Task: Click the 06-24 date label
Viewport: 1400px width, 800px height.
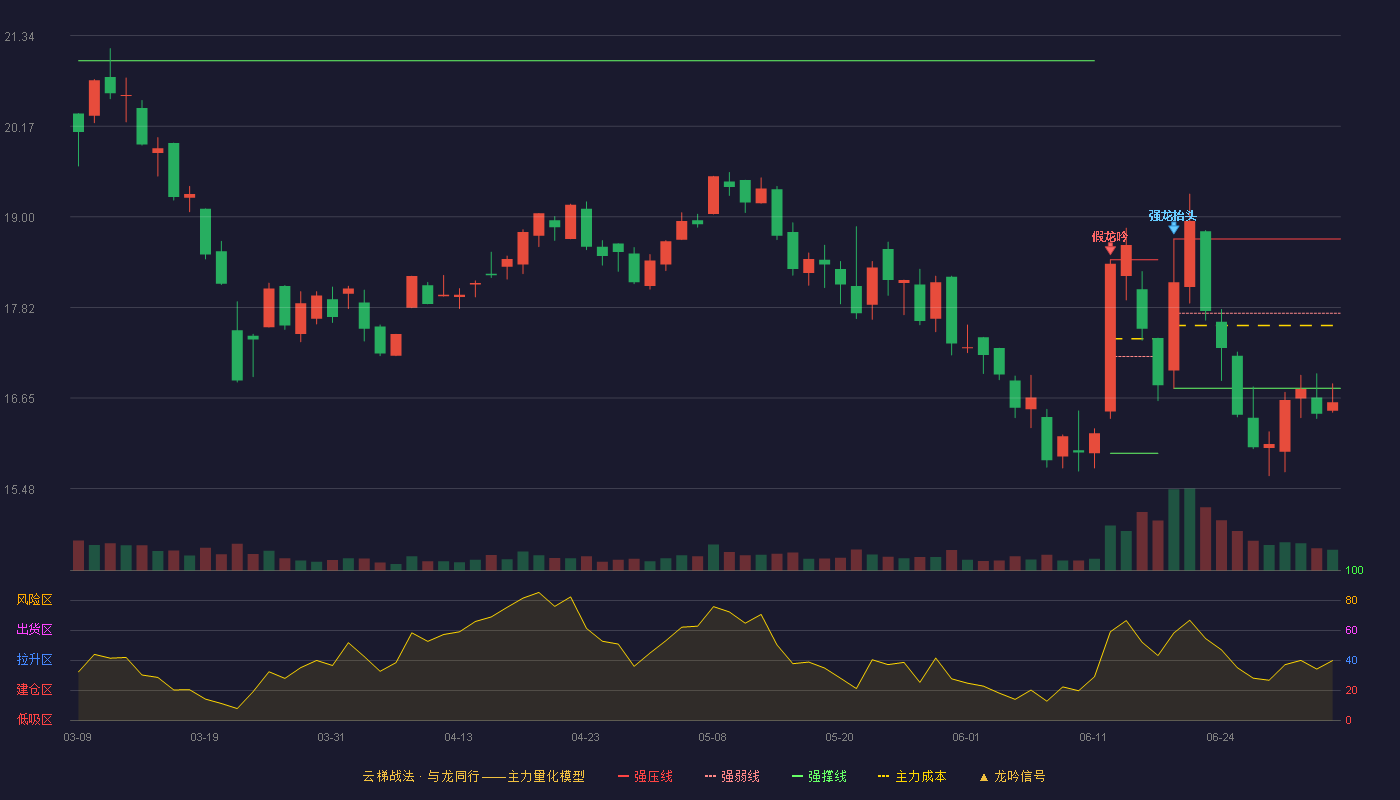Action: [x=1220, y=737]
